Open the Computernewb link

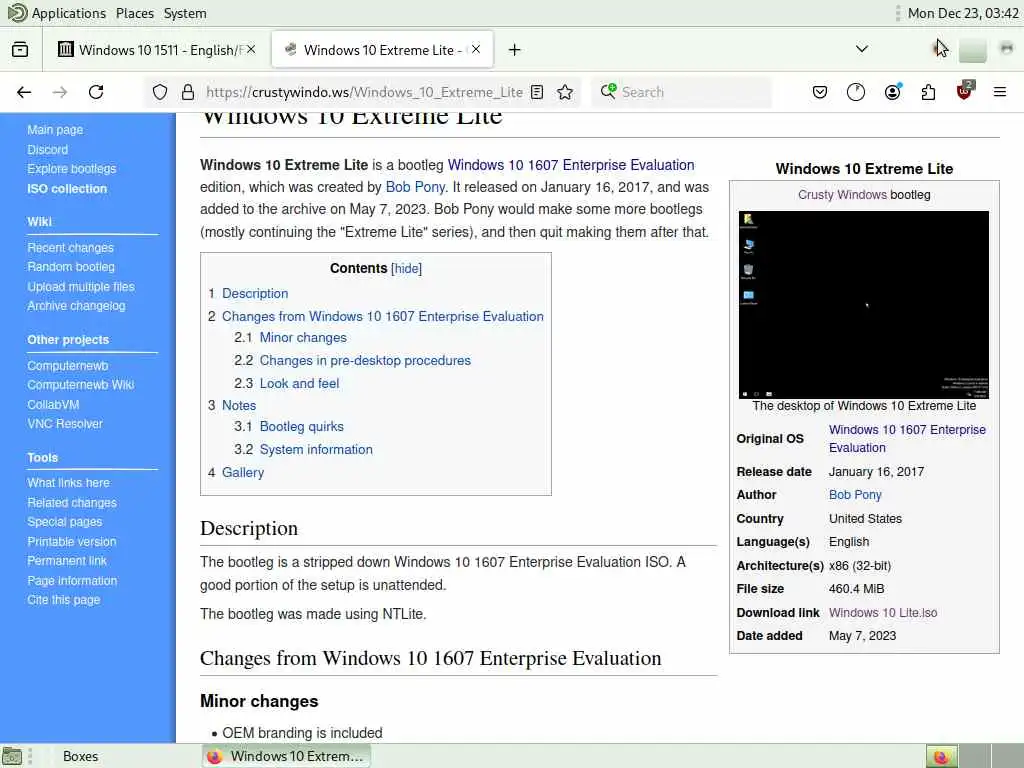(68, 366)
